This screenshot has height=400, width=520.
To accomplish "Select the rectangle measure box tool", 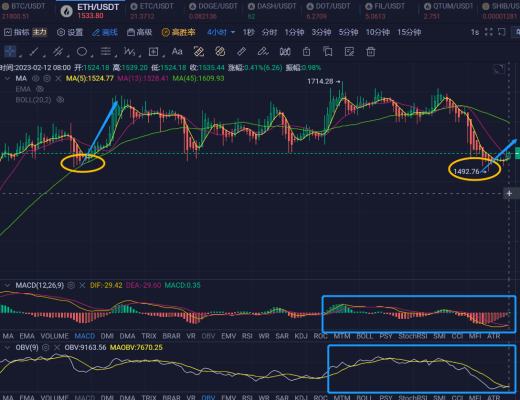I will point(153,52).
